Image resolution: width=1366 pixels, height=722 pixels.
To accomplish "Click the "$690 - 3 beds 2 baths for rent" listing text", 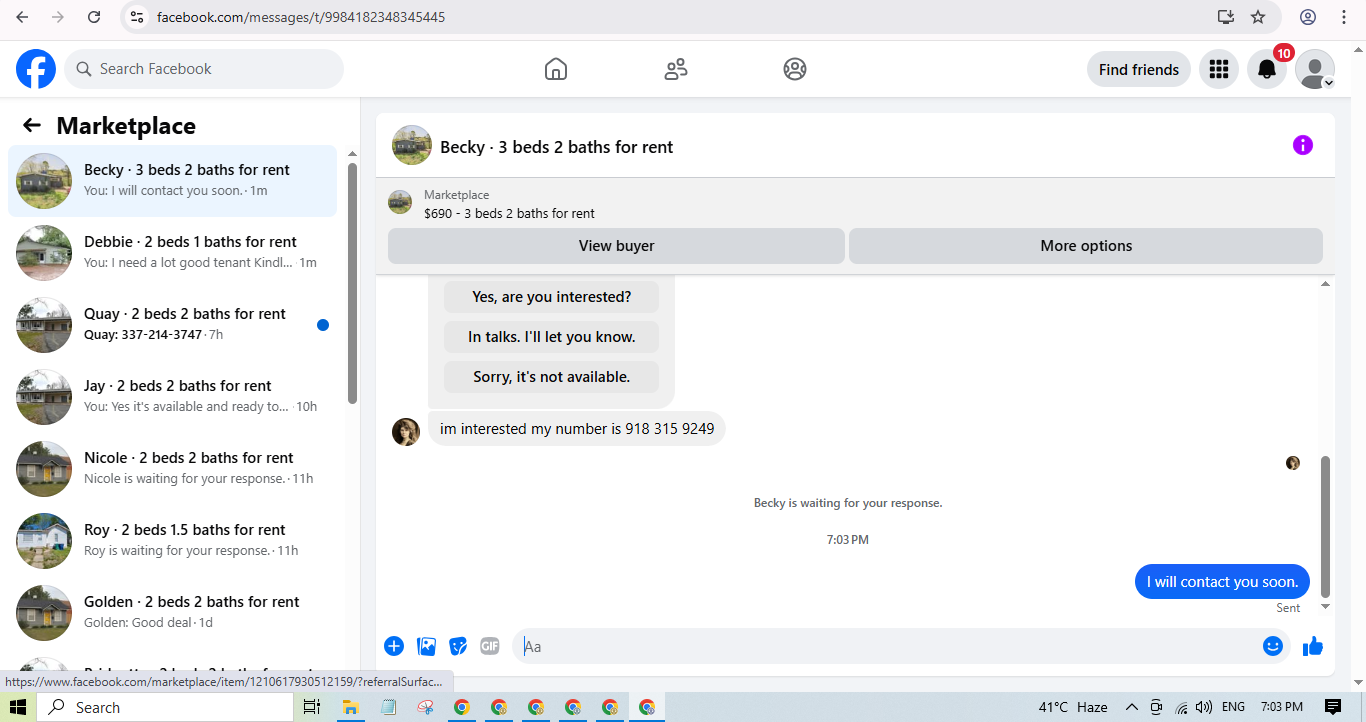I will tap(509, 213).
